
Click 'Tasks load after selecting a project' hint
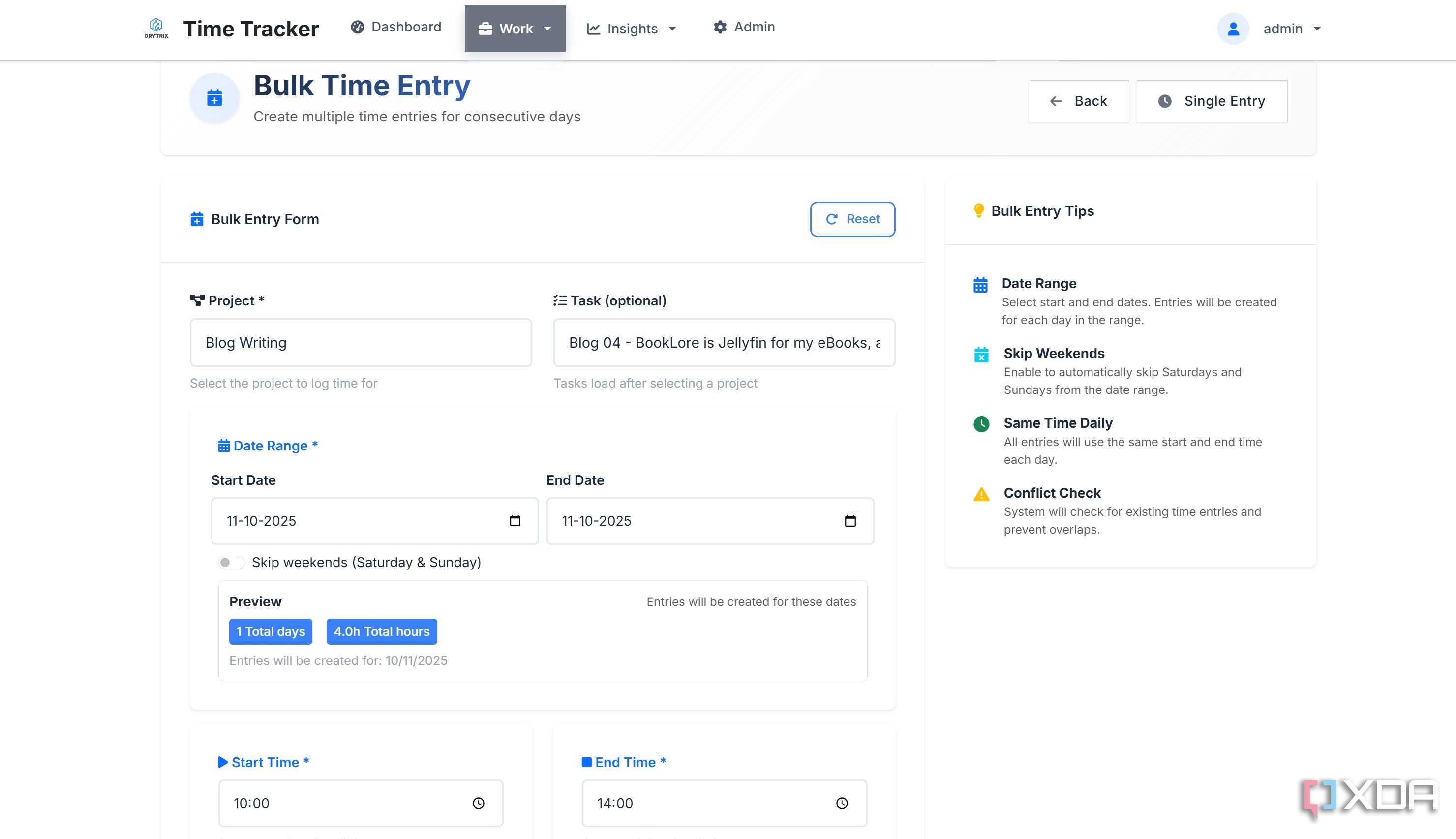point(655,383)
